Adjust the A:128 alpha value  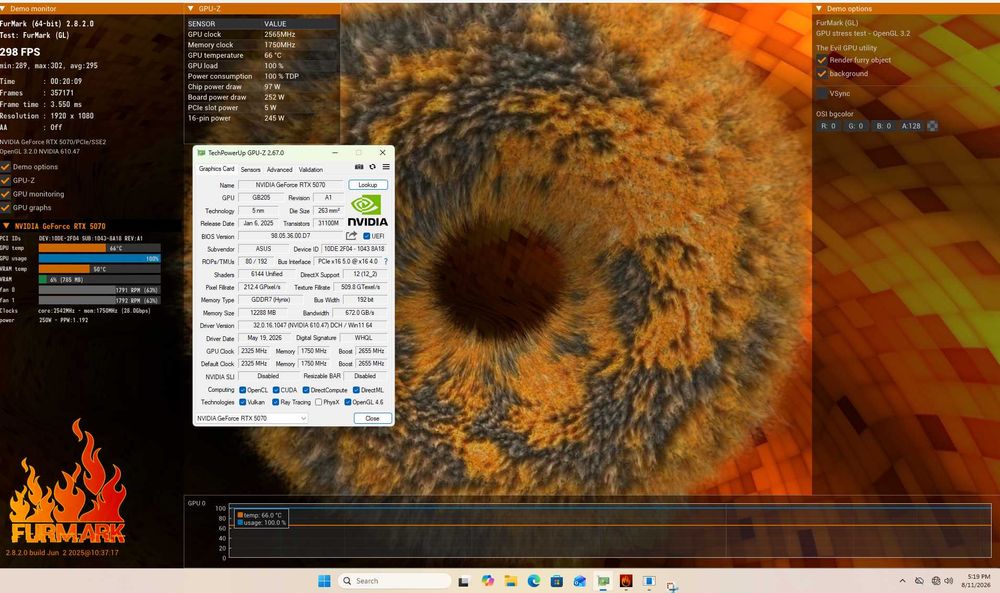click(x=911, y=126)
